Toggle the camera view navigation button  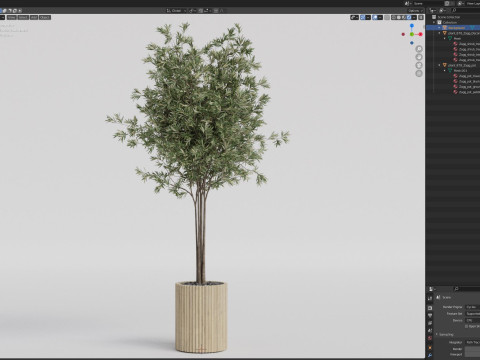tap(419, 65)
